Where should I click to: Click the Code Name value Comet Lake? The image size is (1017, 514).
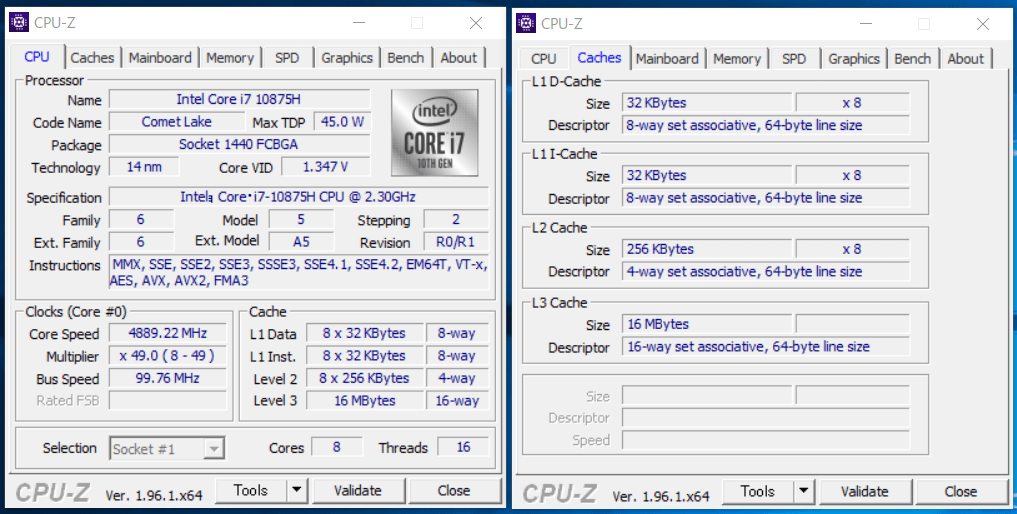176,122
